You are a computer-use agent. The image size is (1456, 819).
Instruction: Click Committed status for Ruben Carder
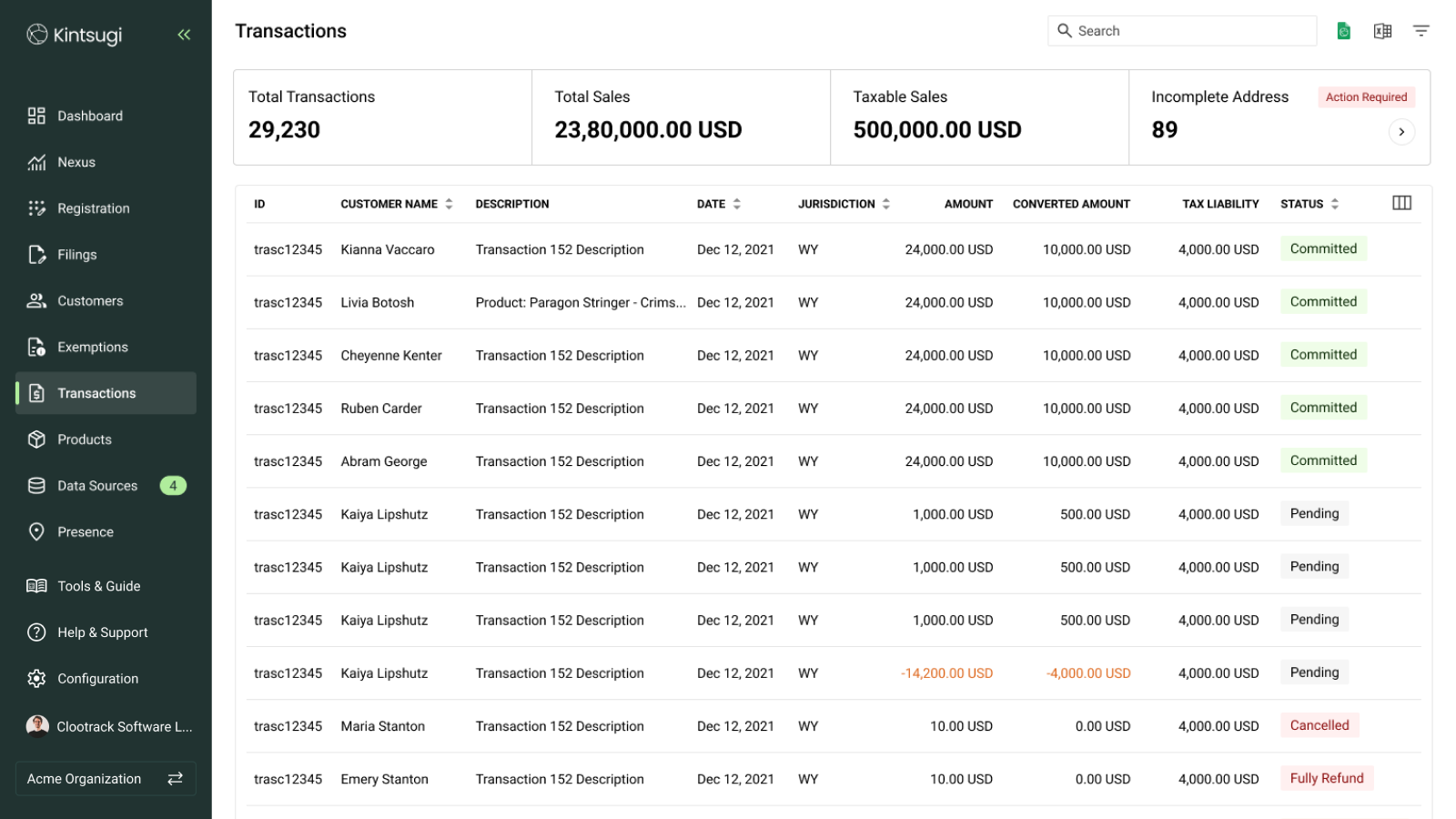[x=1323, y=408]
